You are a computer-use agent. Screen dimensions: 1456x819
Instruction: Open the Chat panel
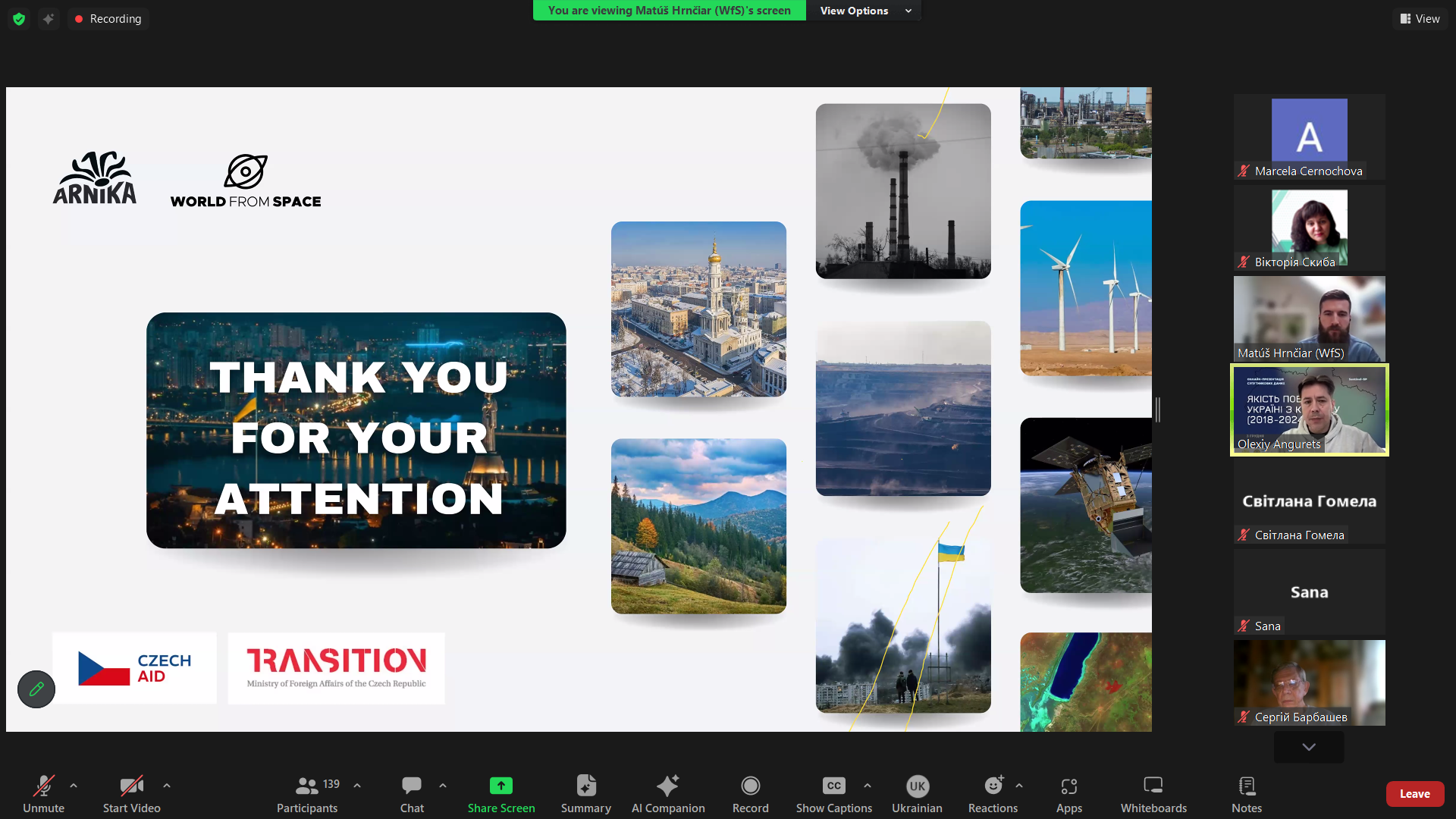[x=411, y=792]
